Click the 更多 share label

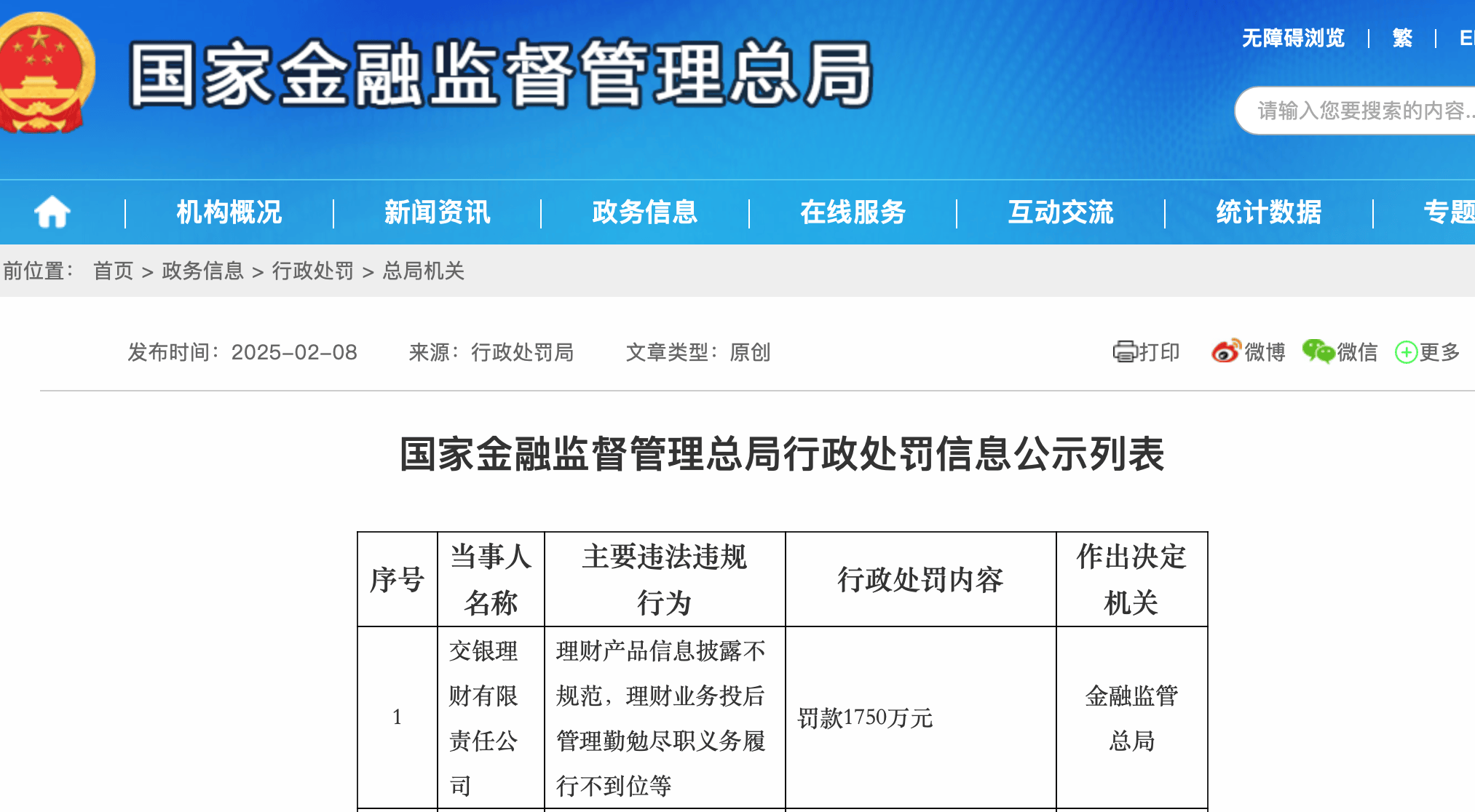pos(1439,352)
